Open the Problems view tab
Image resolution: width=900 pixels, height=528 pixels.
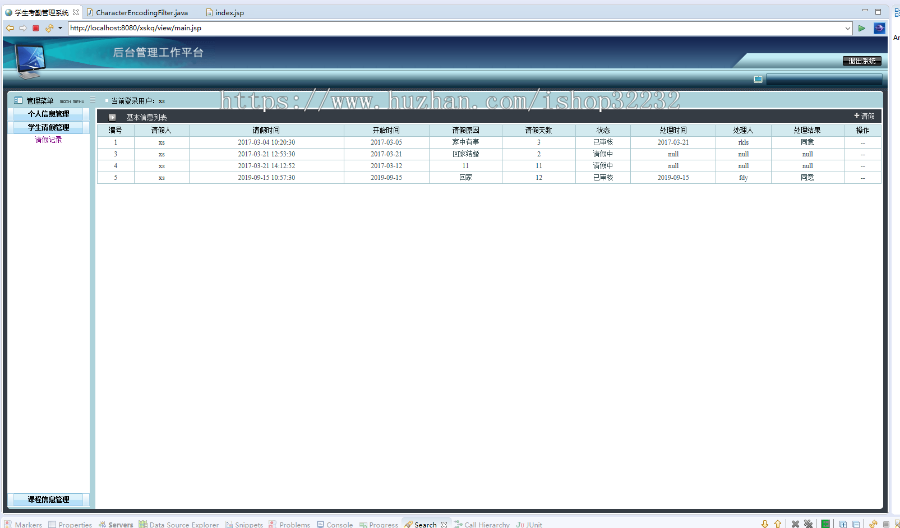289,524
